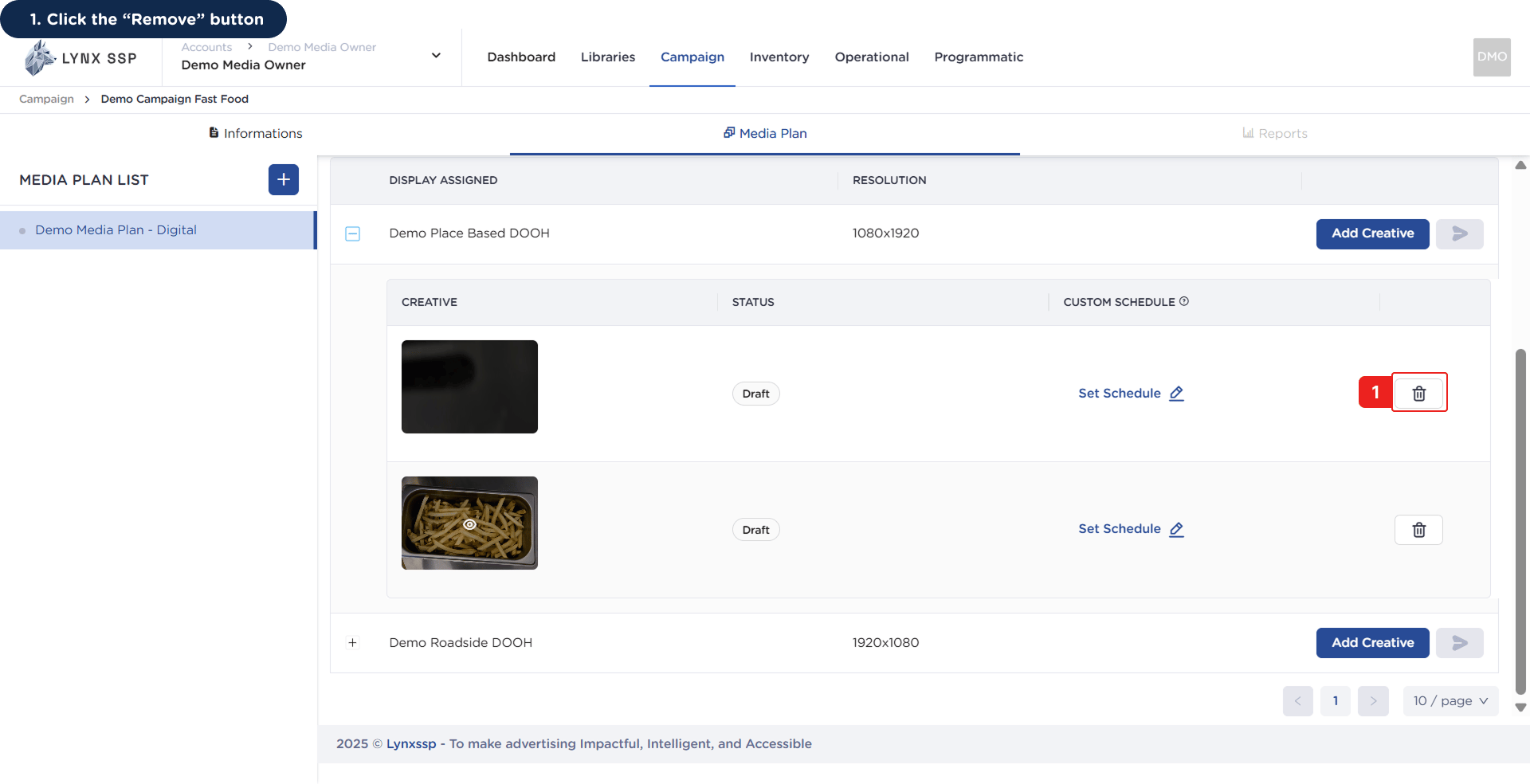
Task: Click the STATUS column header
Action: point(753,302)
